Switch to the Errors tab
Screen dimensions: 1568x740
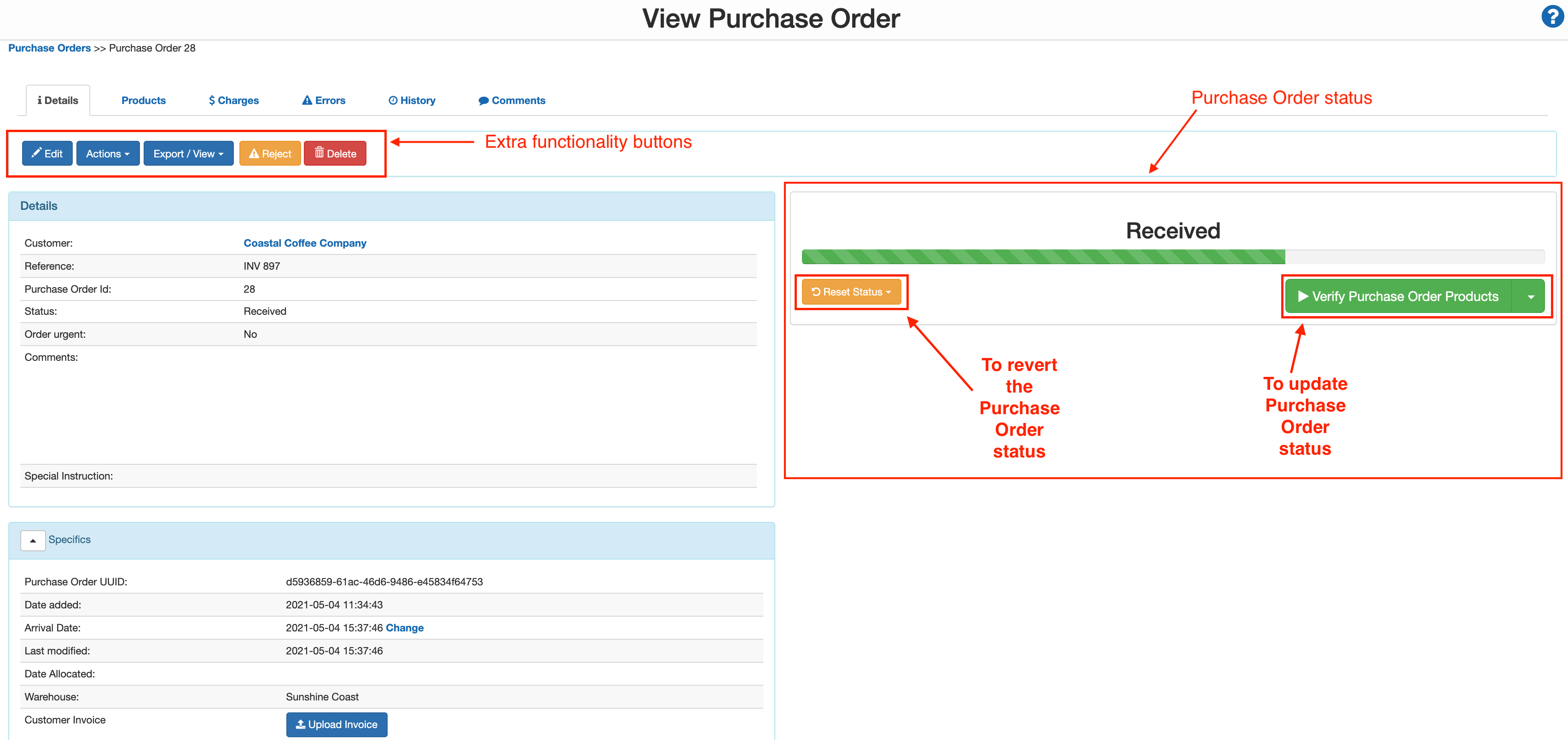click(x=323, y=100)
